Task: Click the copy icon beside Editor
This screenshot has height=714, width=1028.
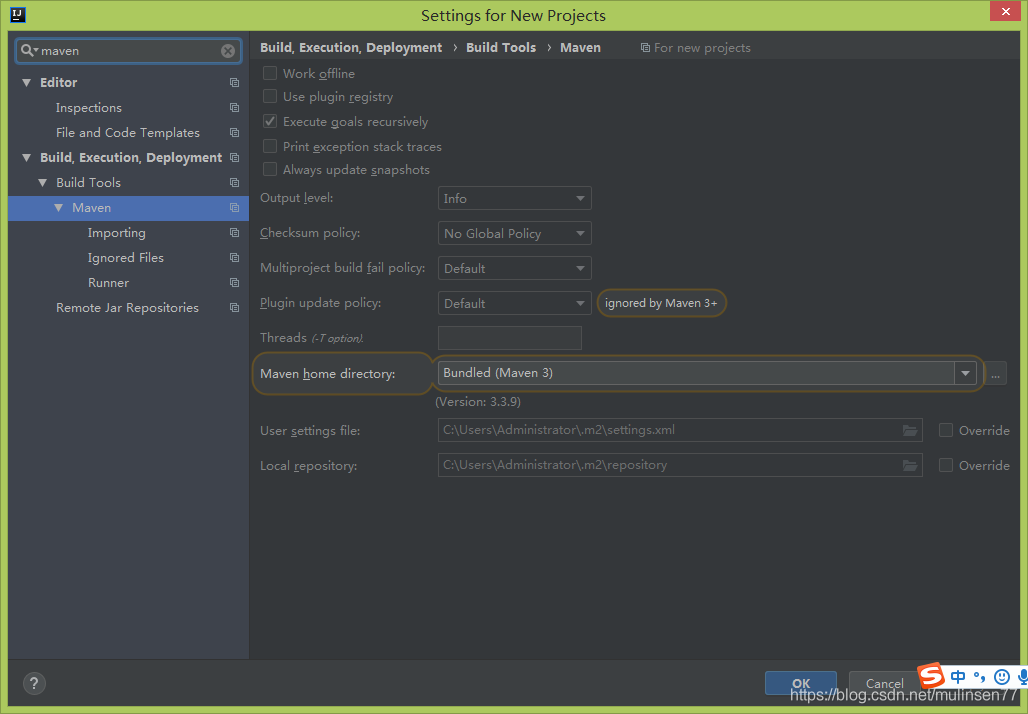Action: point(234,83)
